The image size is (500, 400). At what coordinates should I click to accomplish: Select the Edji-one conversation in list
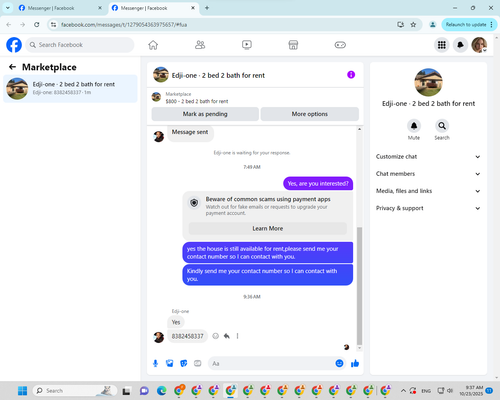pyautogui.click(x=70, y=89)
